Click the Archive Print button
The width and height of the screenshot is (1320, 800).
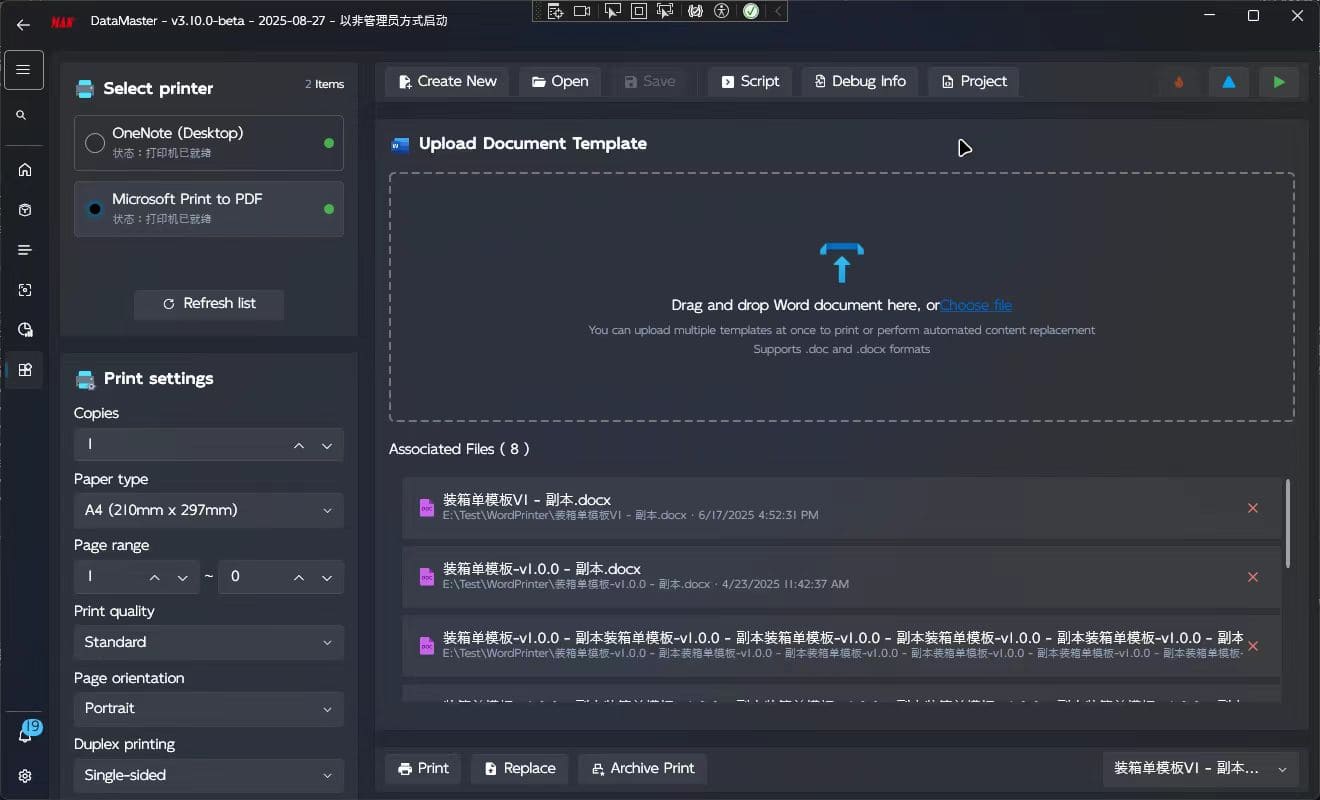[643, 768]
